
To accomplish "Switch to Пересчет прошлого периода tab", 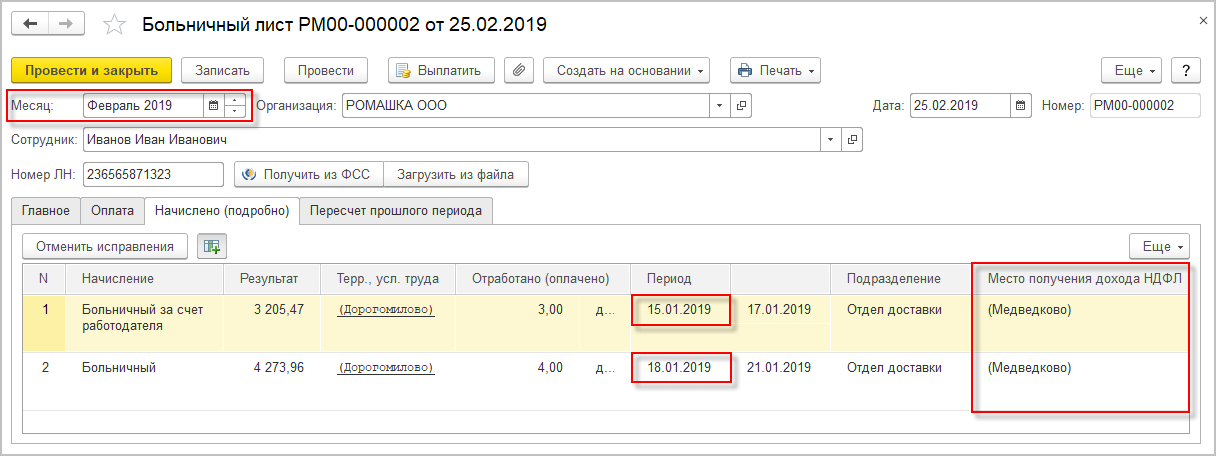I will (x=396, y=211).
